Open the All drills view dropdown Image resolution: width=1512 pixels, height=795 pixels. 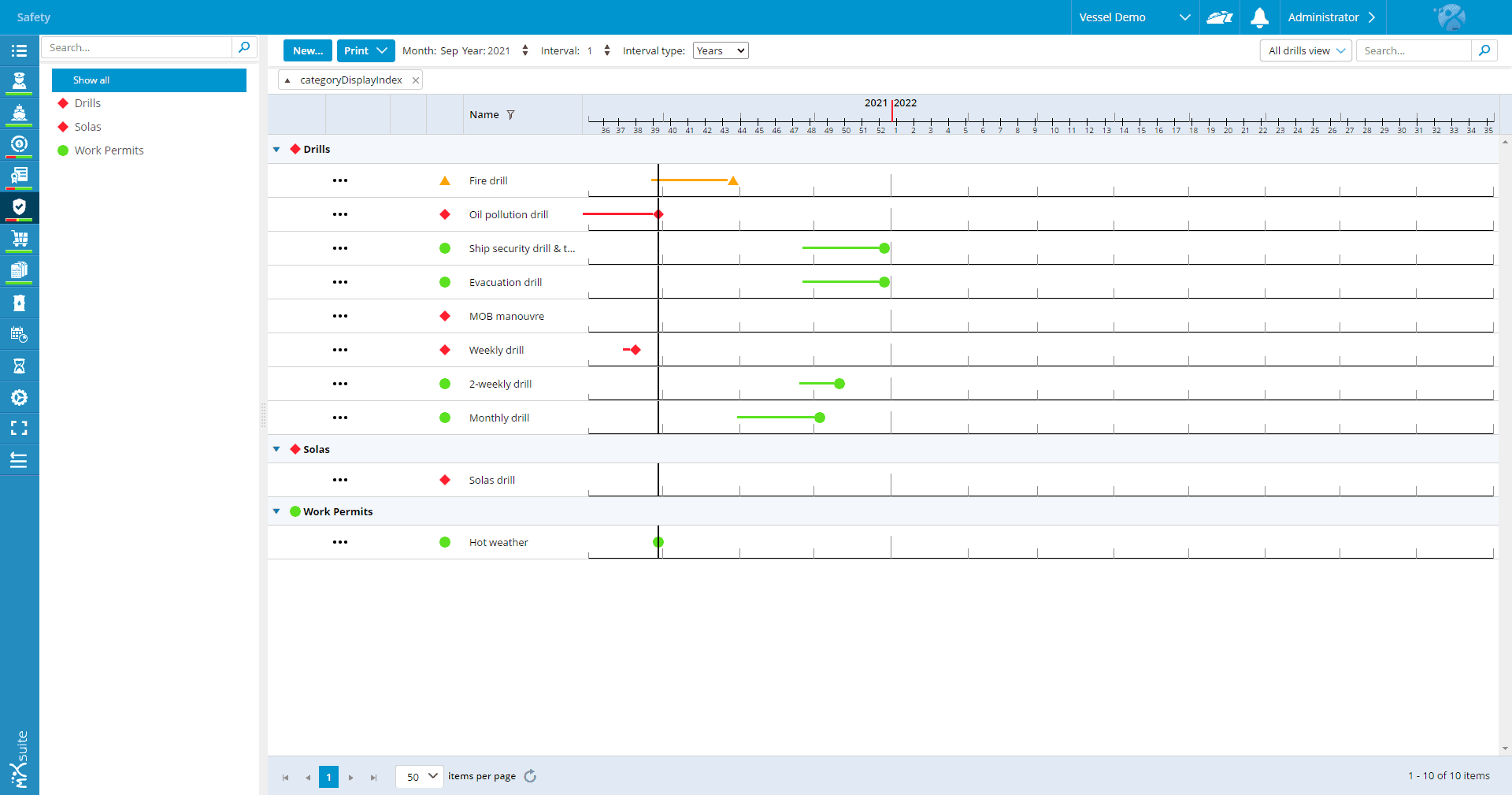1306,51
